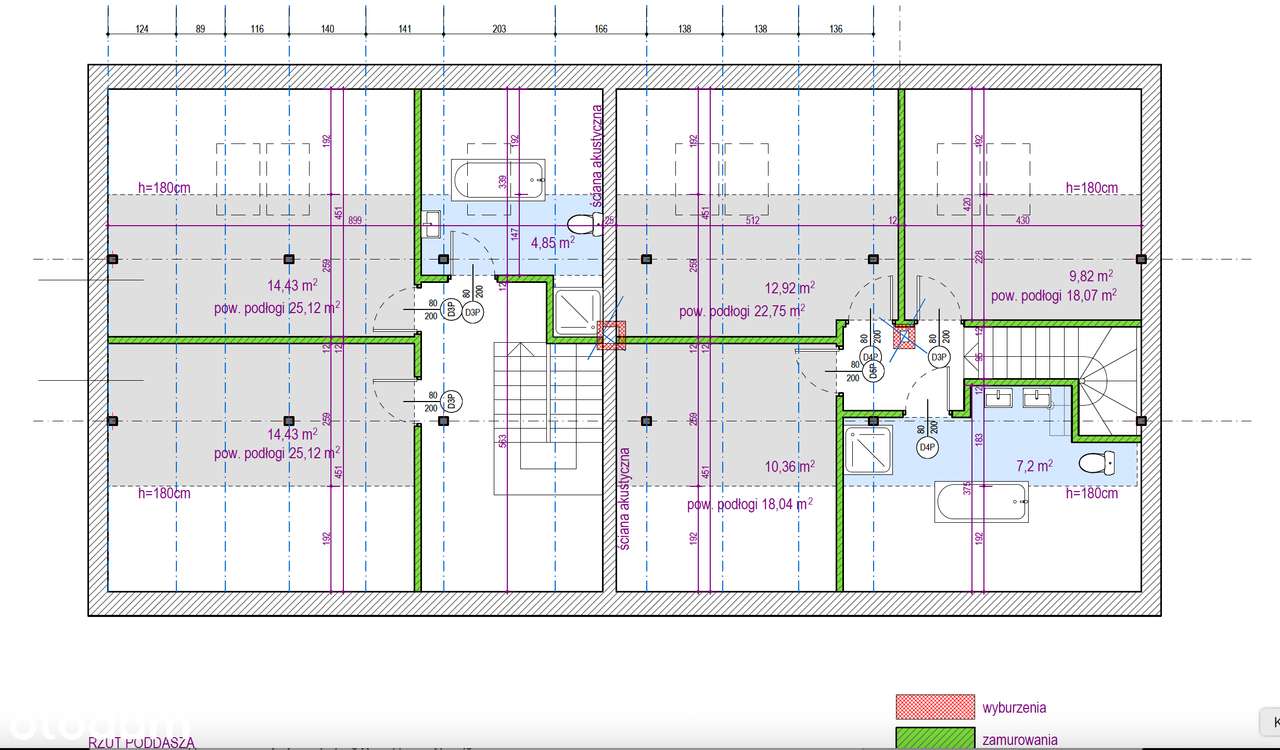Click the wyburzenia legend color swatch
The image size is (1280, 750).
[936, 707]
